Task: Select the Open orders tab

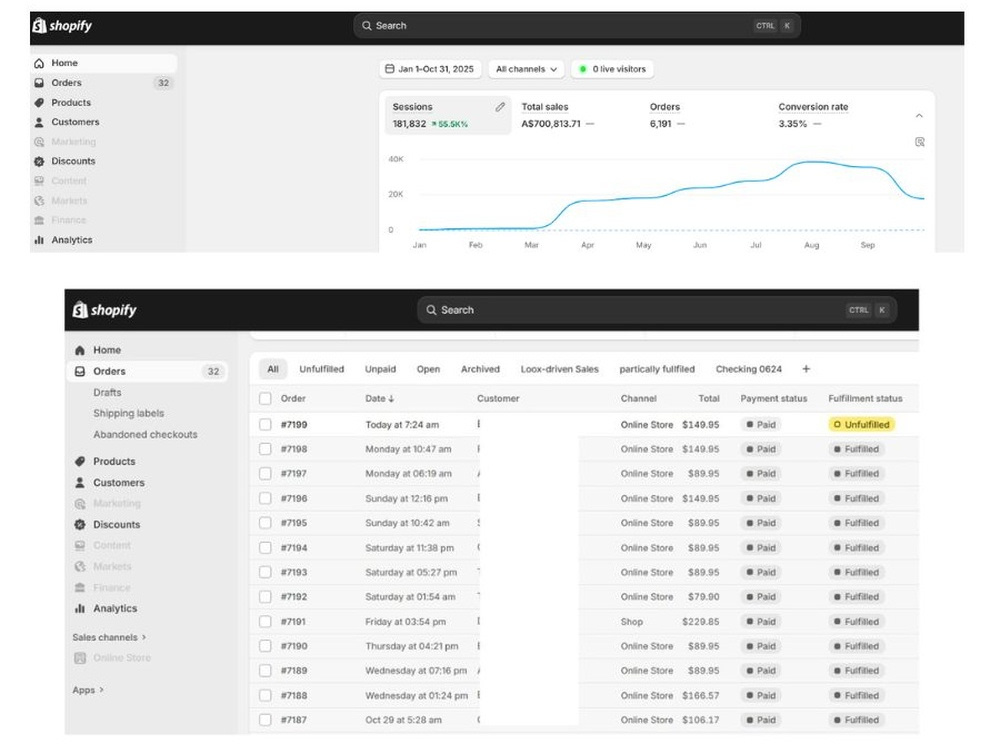Action: [429, 369]
